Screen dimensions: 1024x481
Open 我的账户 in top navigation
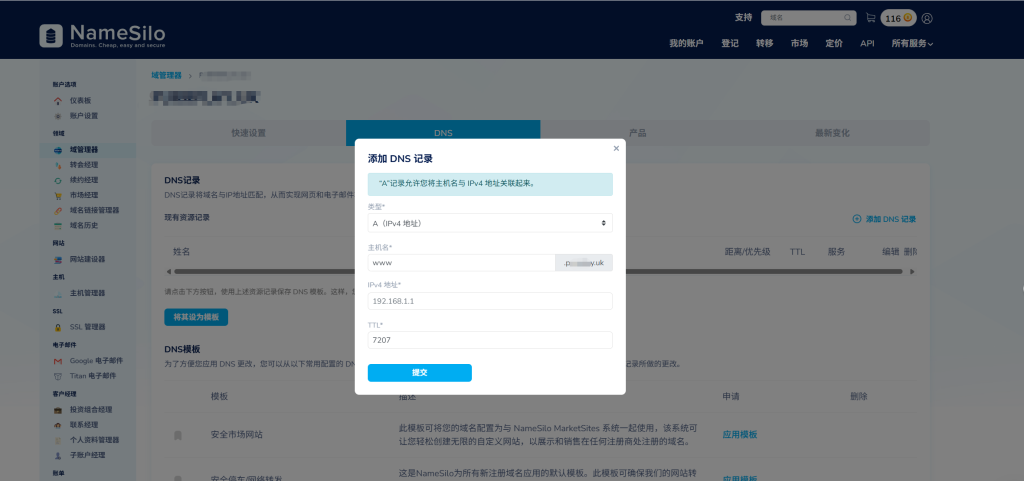click(x=686, y=44)
